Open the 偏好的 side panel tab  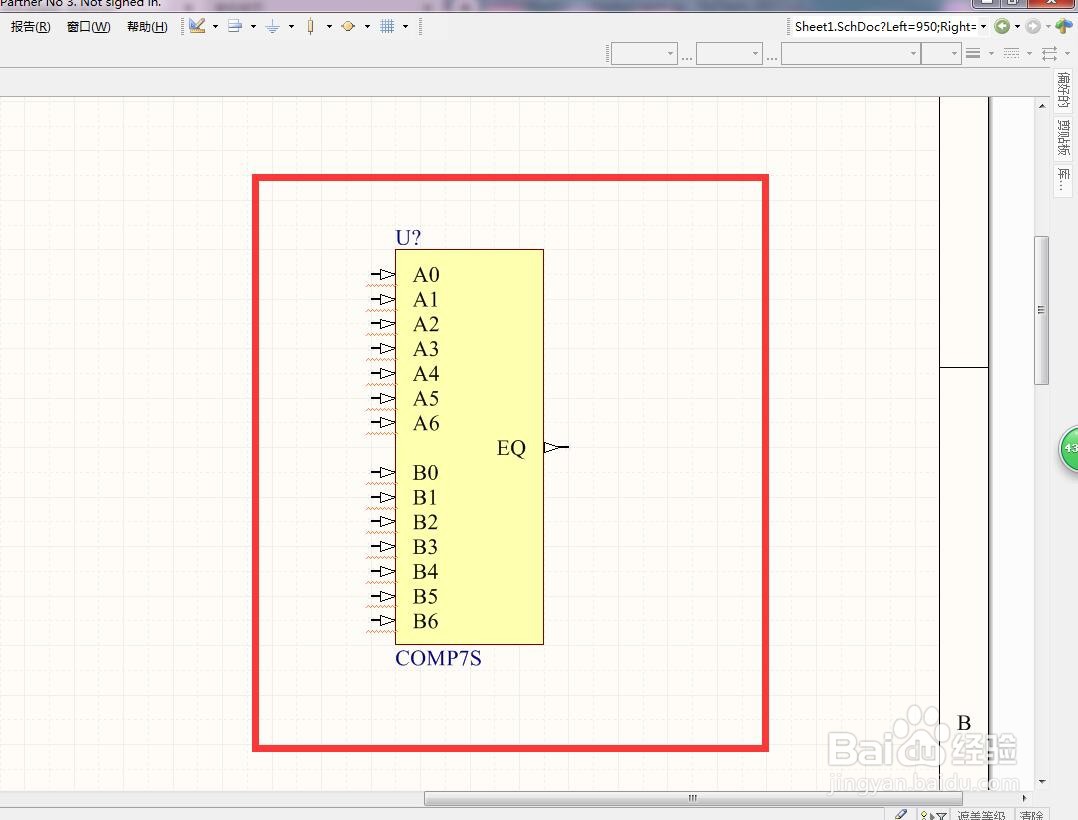(1064, 90)
